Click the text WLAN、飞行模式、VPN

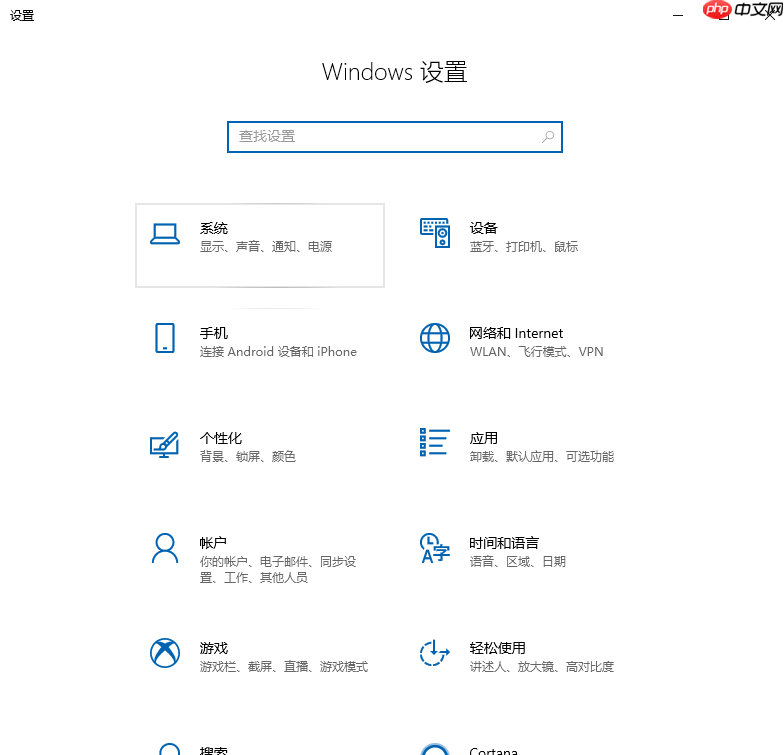pyautogui.click(x=536, y=352)
